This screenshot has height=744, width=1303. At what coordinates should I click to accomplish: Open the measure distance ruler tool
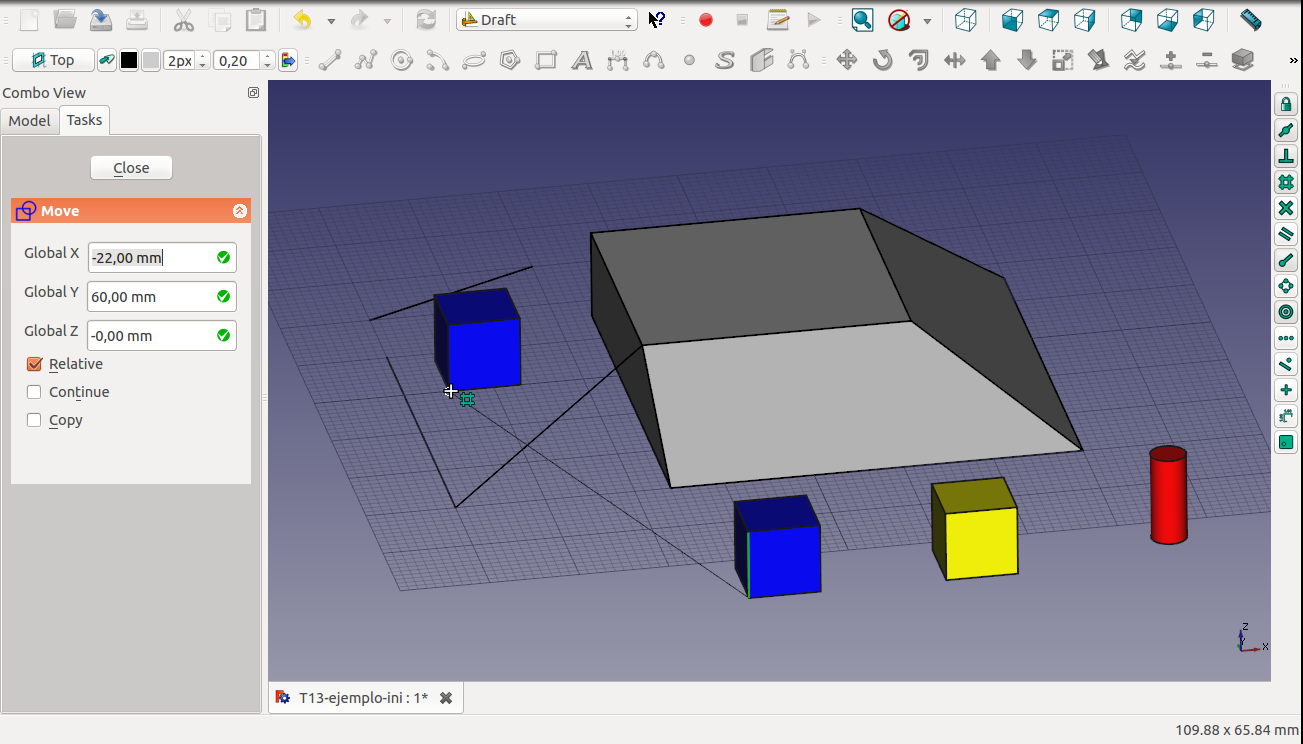1250,20
